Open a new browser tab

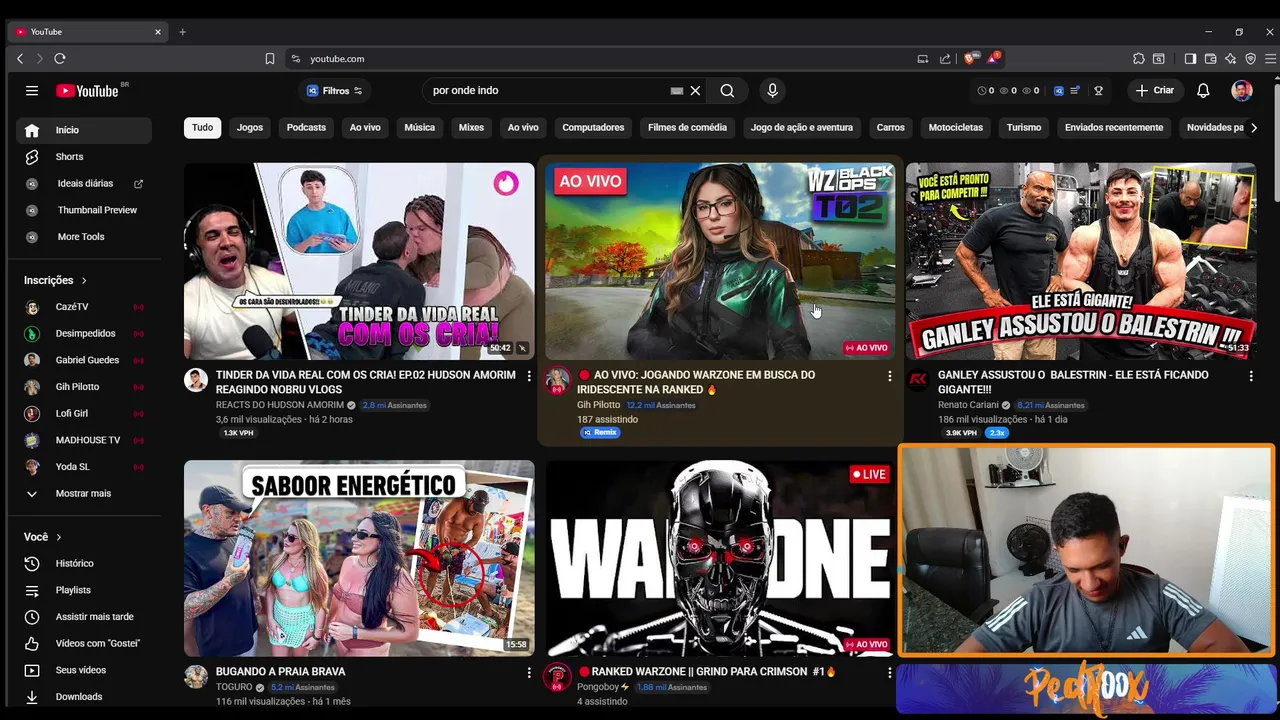[x=182, y=32]
